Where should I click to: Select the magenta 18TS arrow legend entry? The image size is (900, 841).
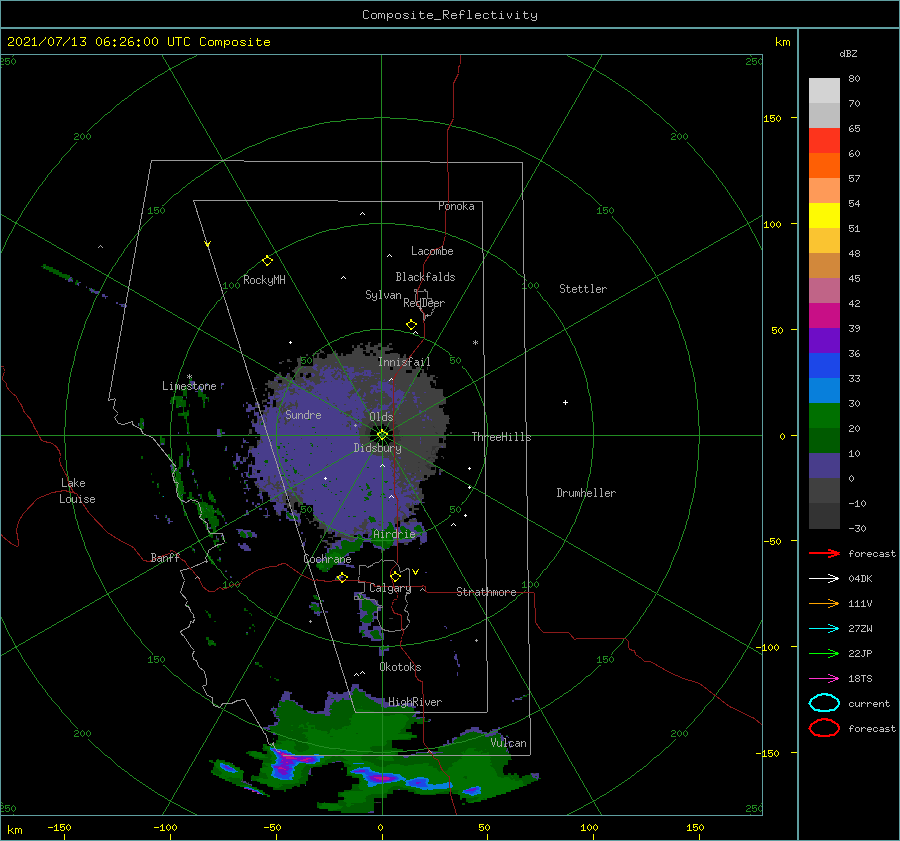coord(824,679)
